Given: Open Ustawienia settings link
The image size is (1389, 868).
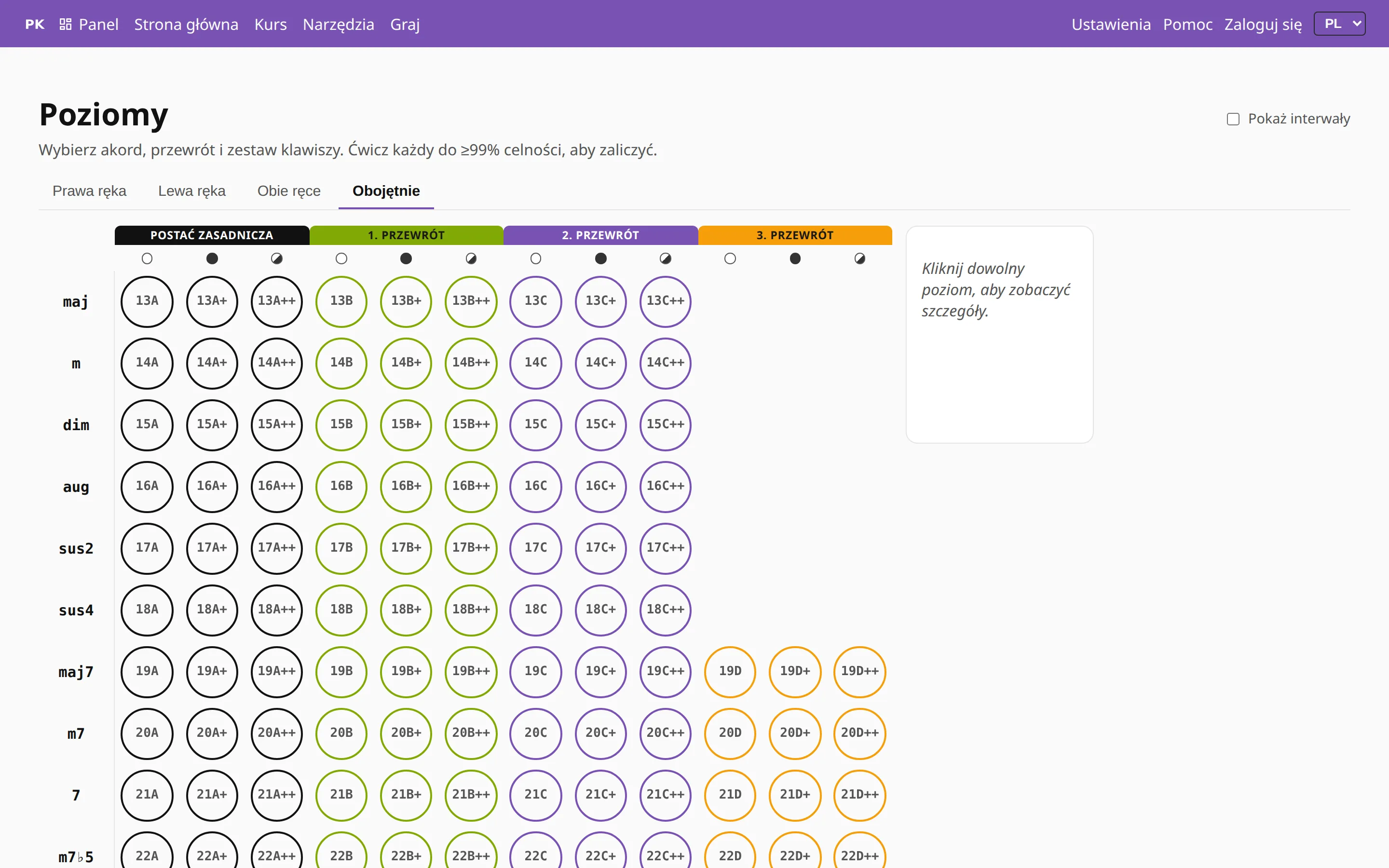Looking at the screenshot, I should (1111, 24).
